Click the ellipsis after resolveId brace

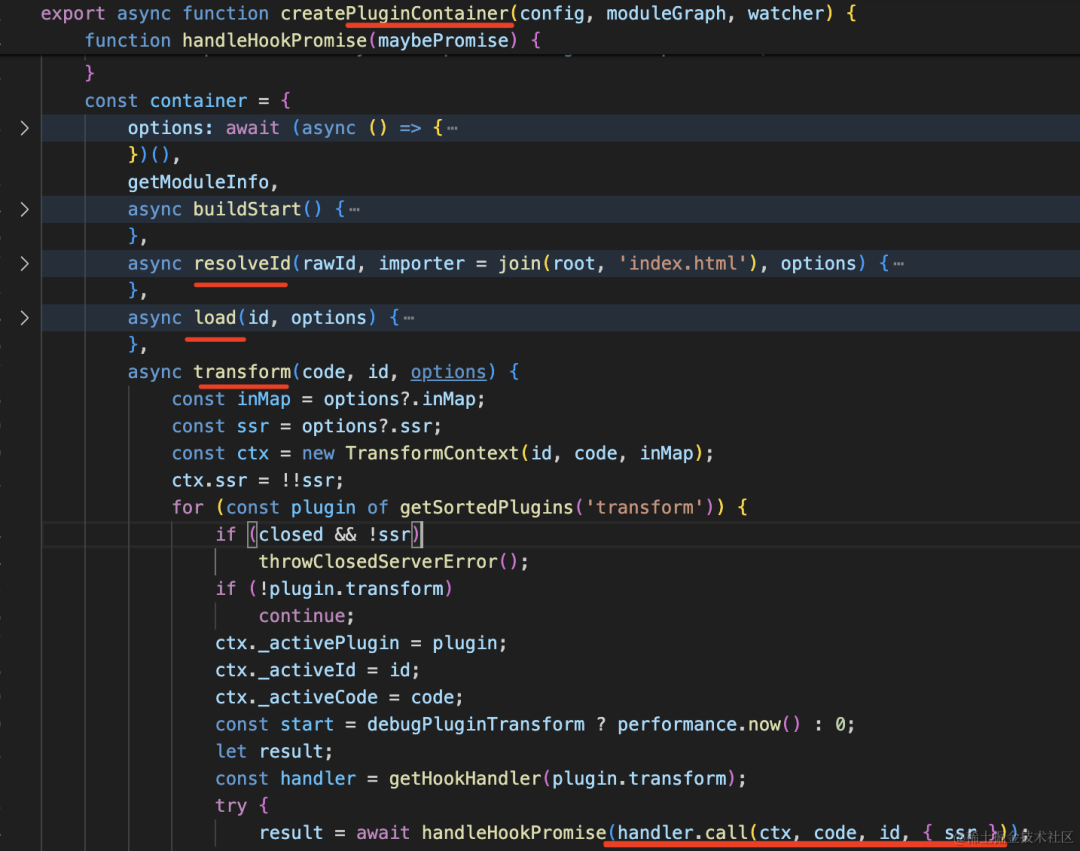click(898, 264)
